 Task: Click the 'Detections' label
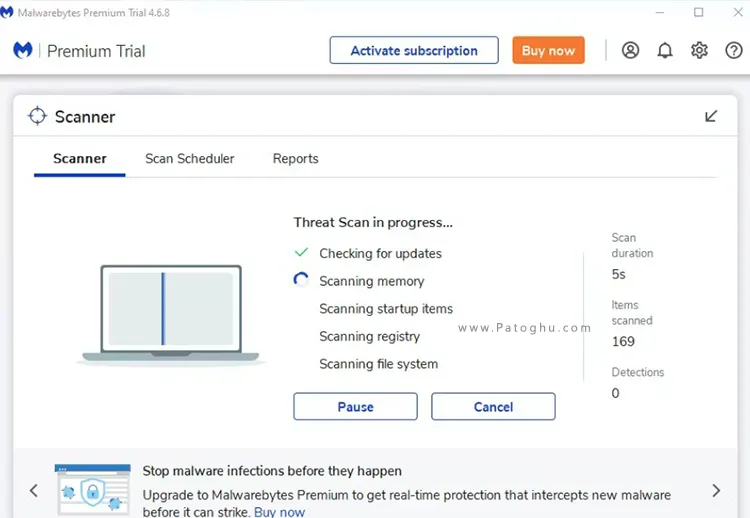638,372
